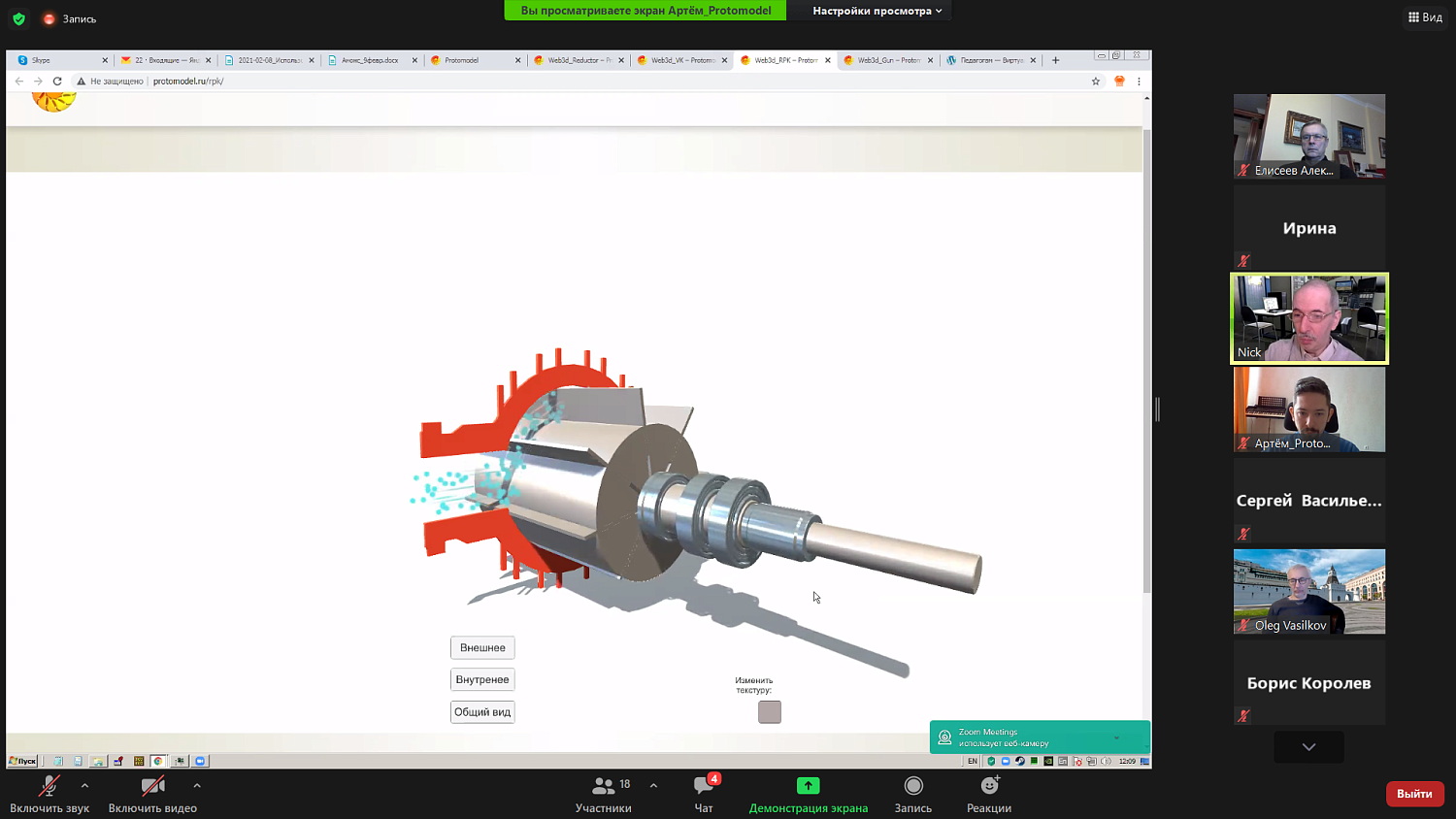Select the Ирина participant tile
Viewport: 1456px width, 819px height.
[x=1309, y=227]
